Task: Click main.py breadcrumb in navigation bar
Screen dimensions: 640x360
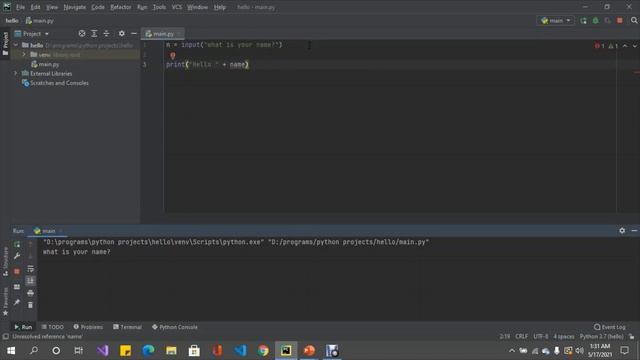Action: pyautogui.click(x=40, y=20)
